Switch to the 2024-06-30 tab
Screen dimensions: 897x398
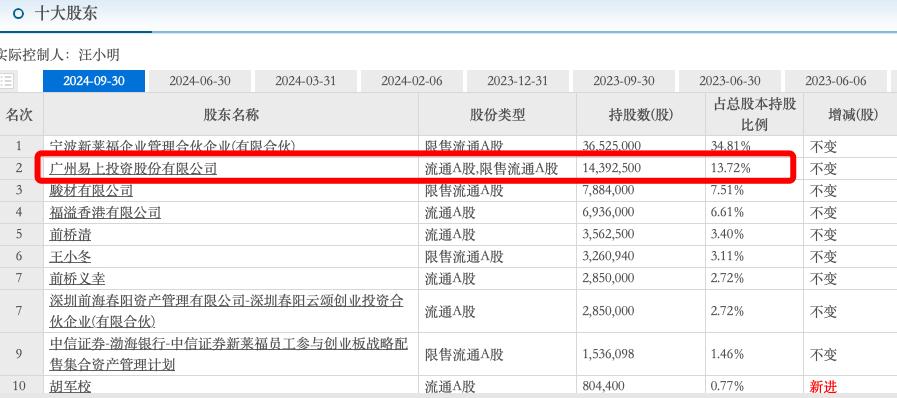click(200, 81)
